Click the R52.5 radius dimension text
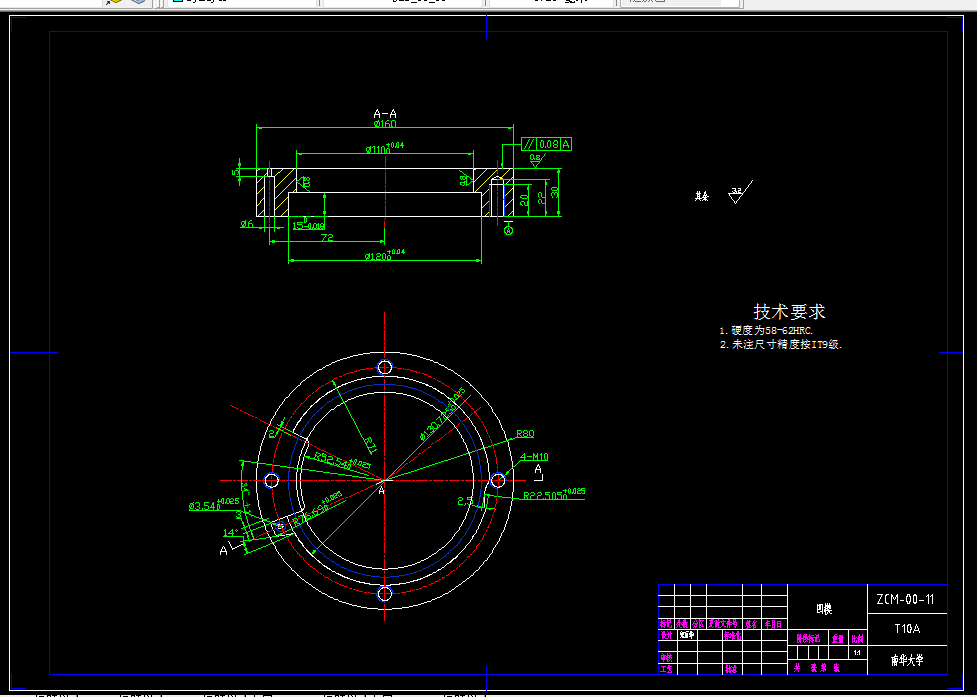 [x=341, y=460]
